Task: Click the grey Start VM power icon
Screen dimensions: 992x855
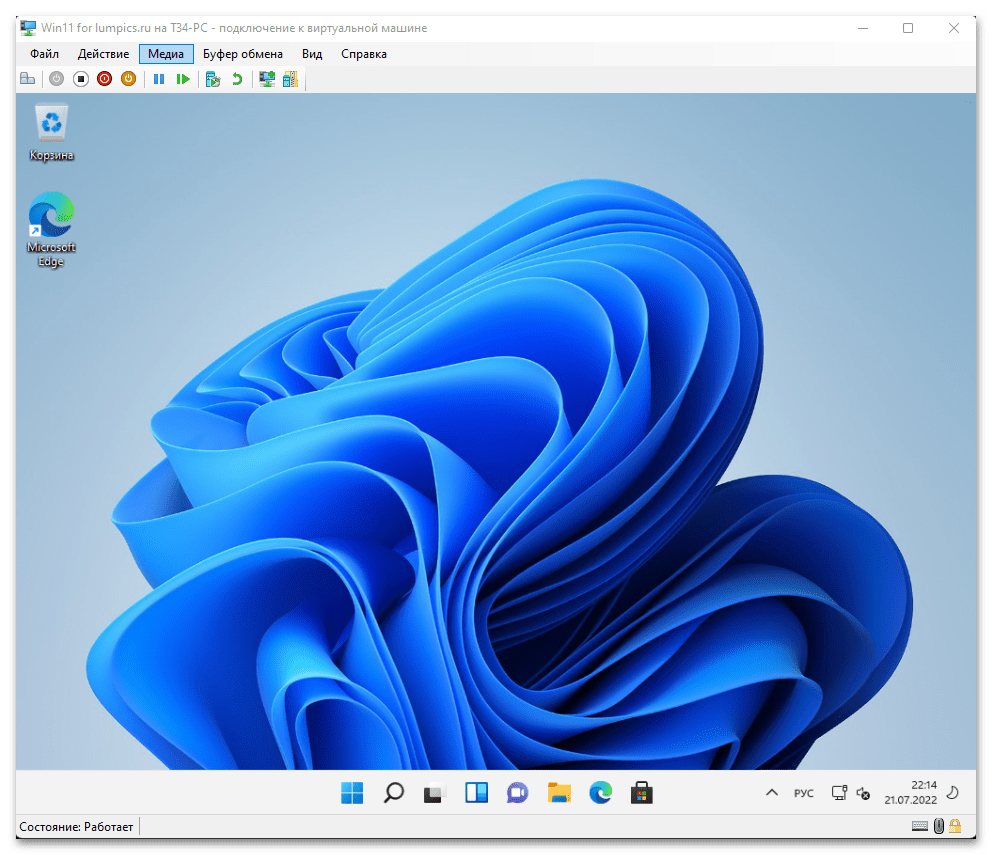Action: pos(56,79)
